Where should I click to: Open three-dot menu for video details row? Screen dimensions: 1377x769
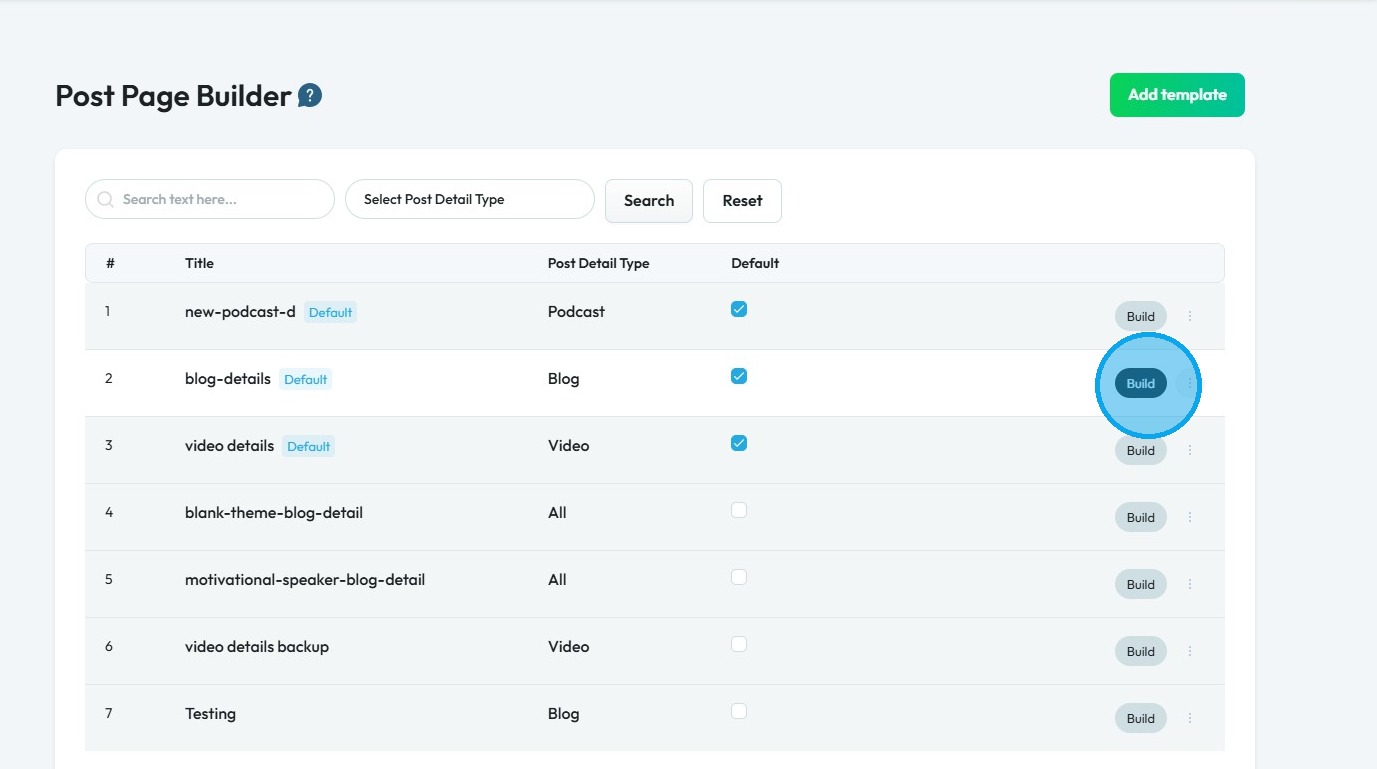(x=1190, y=450)
